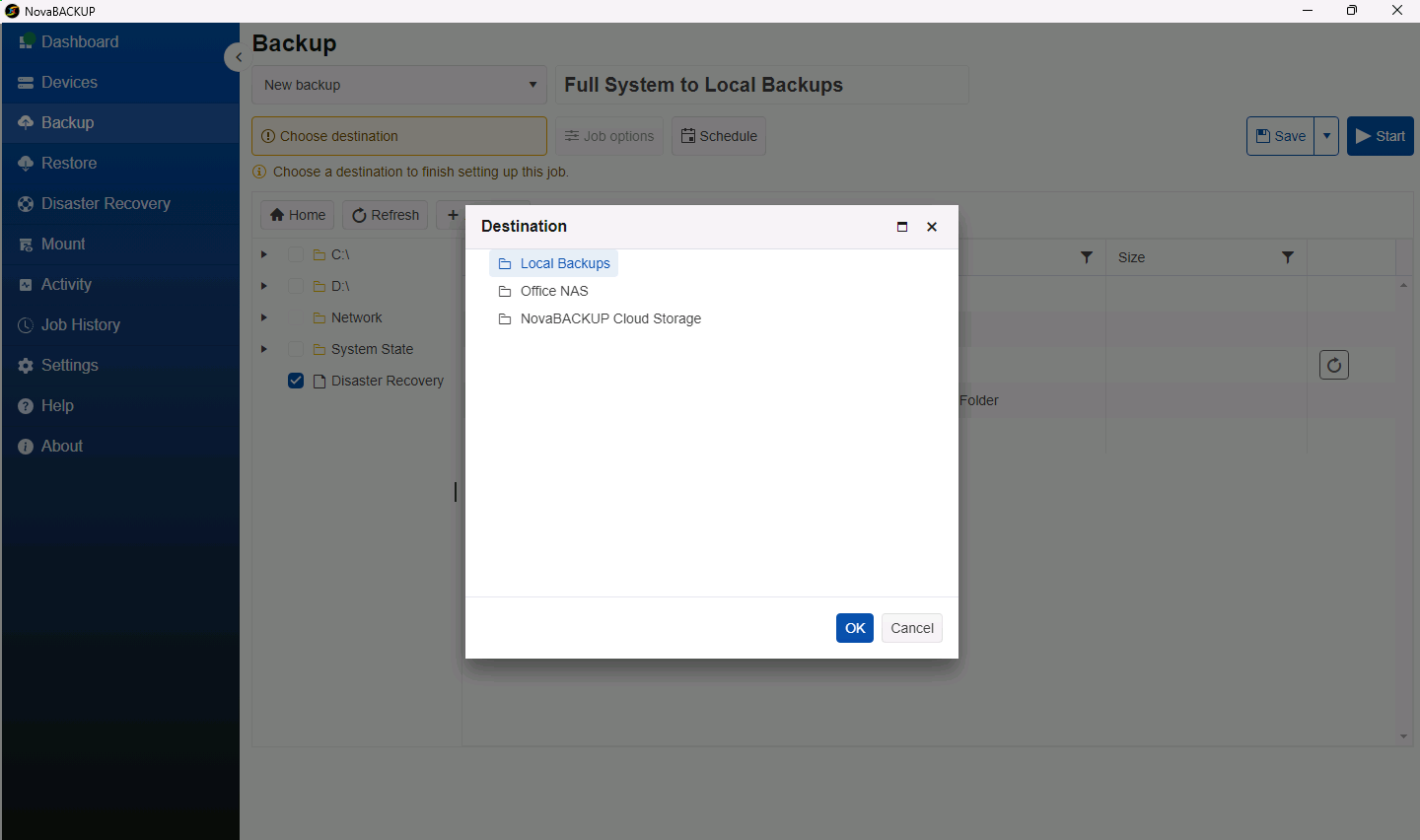
Task: Expand the Network node
Action: (263, 317)
